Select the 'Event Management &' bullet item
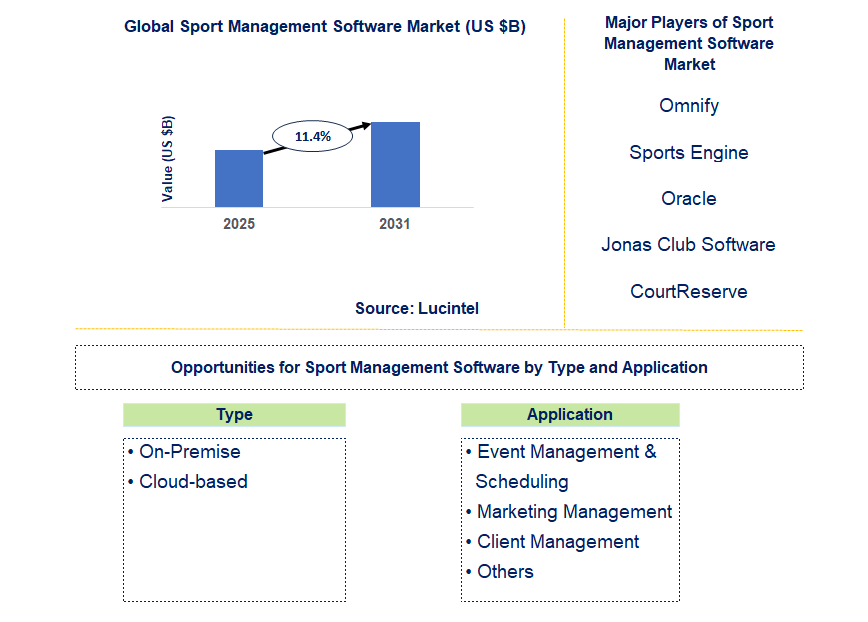The height and width of the screenshot is (622, 868). [x=561, y=452]
